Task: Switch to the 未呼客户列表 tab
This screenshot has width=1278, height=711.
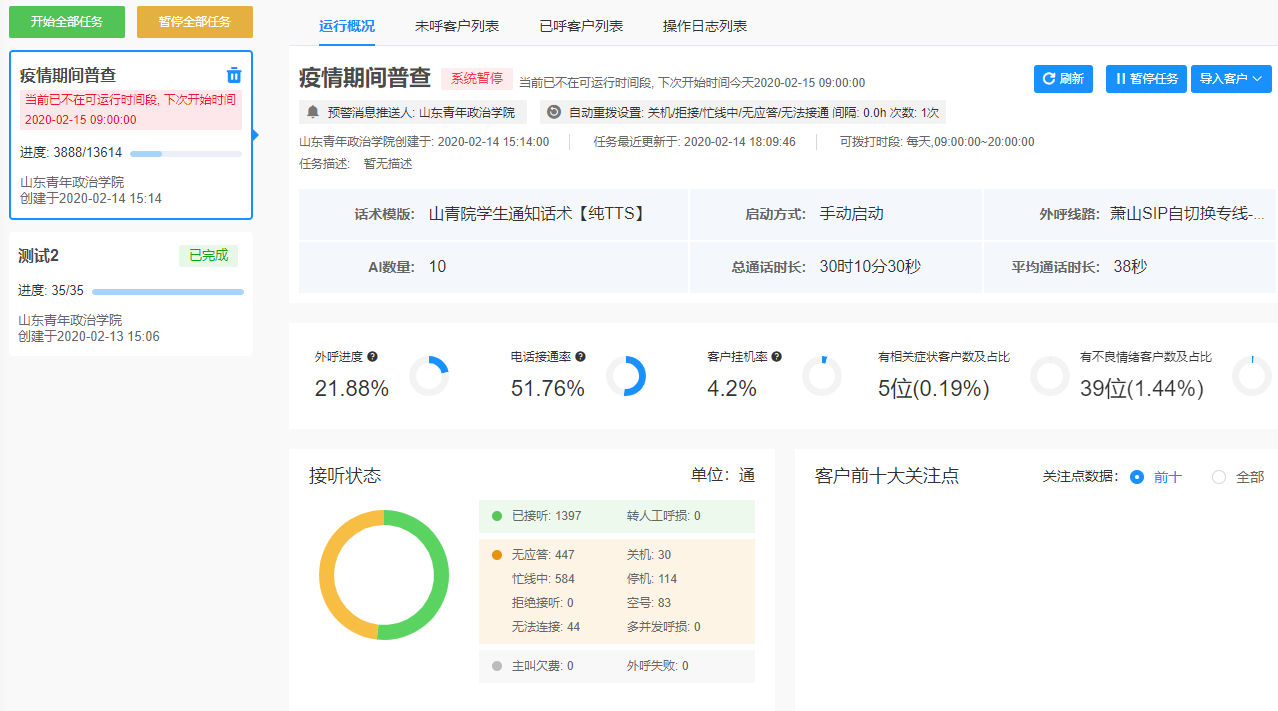Action: pyautogui.click(x=457, y=26)
